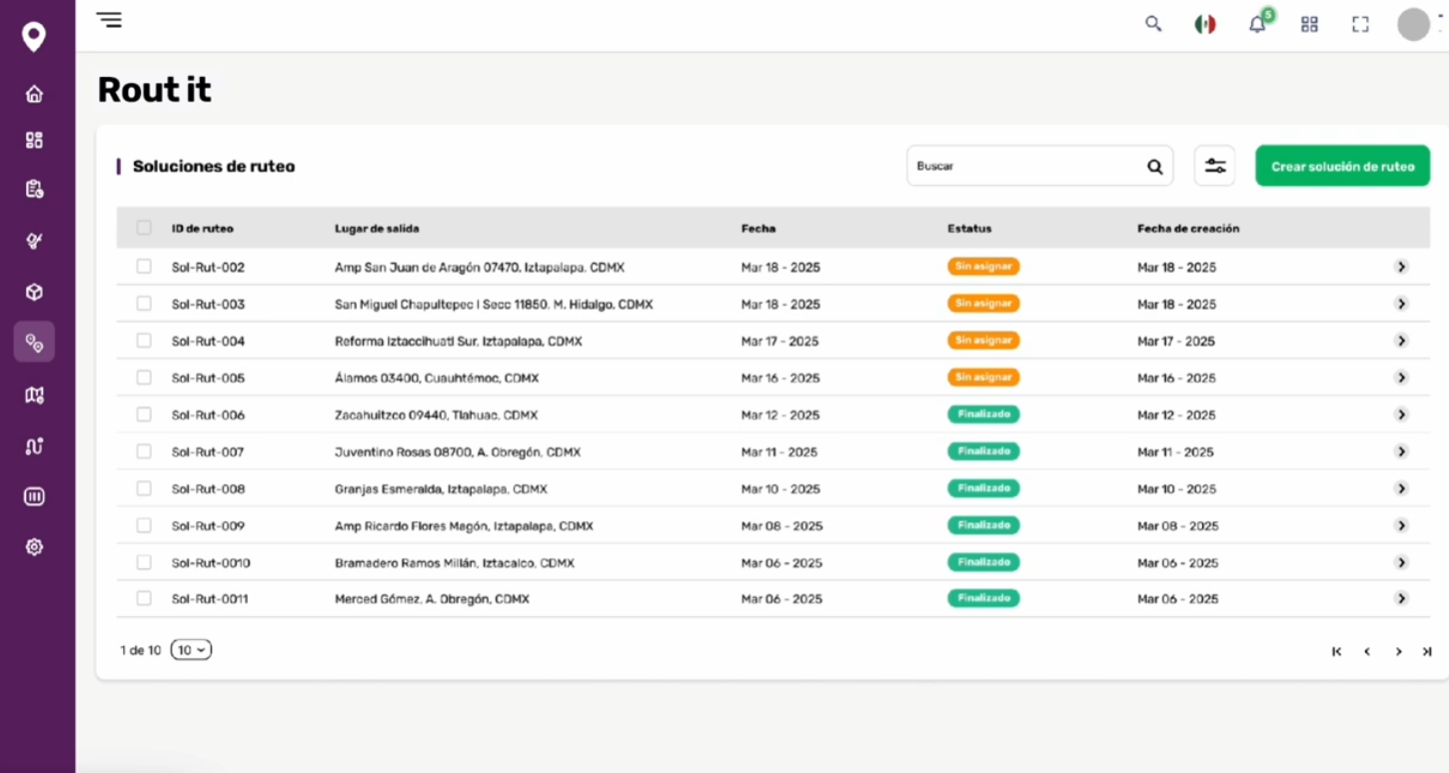The width and height of the screenshot is (1449, 773).
Task: Open the apps grid icon in top bar
Action: (x=1309, y=24)
